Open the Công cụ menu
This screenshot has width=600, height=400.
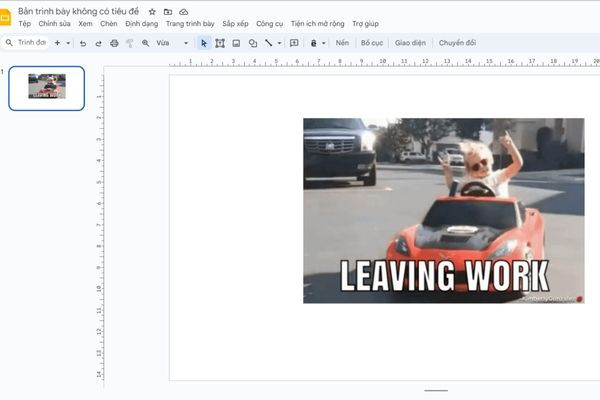coord(269,24)
